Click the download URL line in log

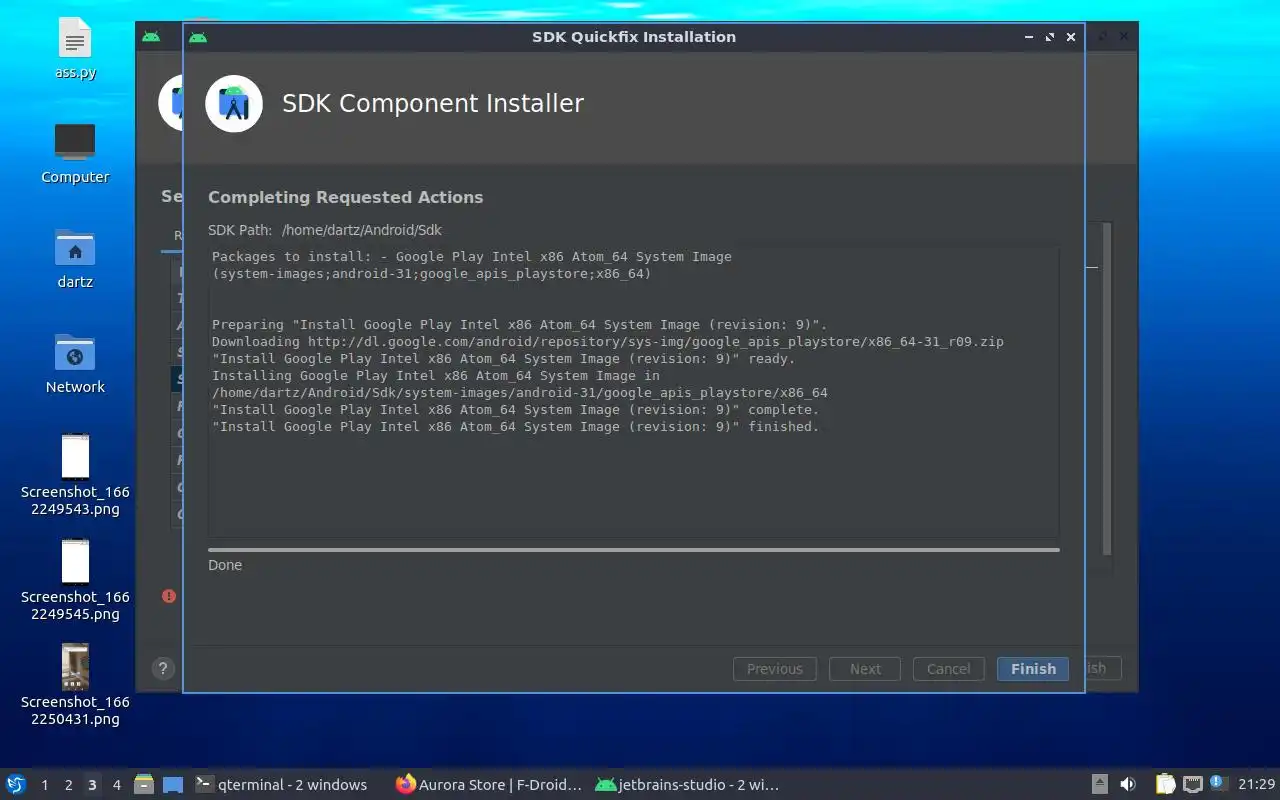(608, 342)
